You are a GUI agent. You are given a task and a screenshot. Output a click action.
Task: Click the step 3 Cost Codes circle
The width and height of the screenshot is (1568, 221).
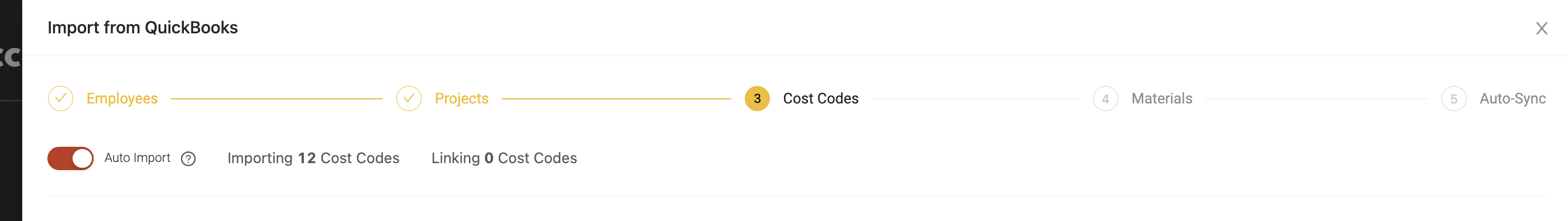[x=756, y=98]
